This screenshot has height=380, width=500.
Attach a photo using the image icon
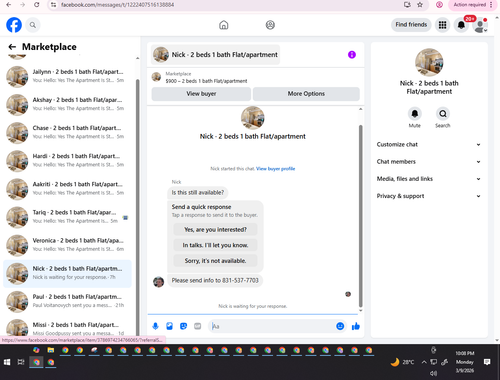tap(169, 326)
